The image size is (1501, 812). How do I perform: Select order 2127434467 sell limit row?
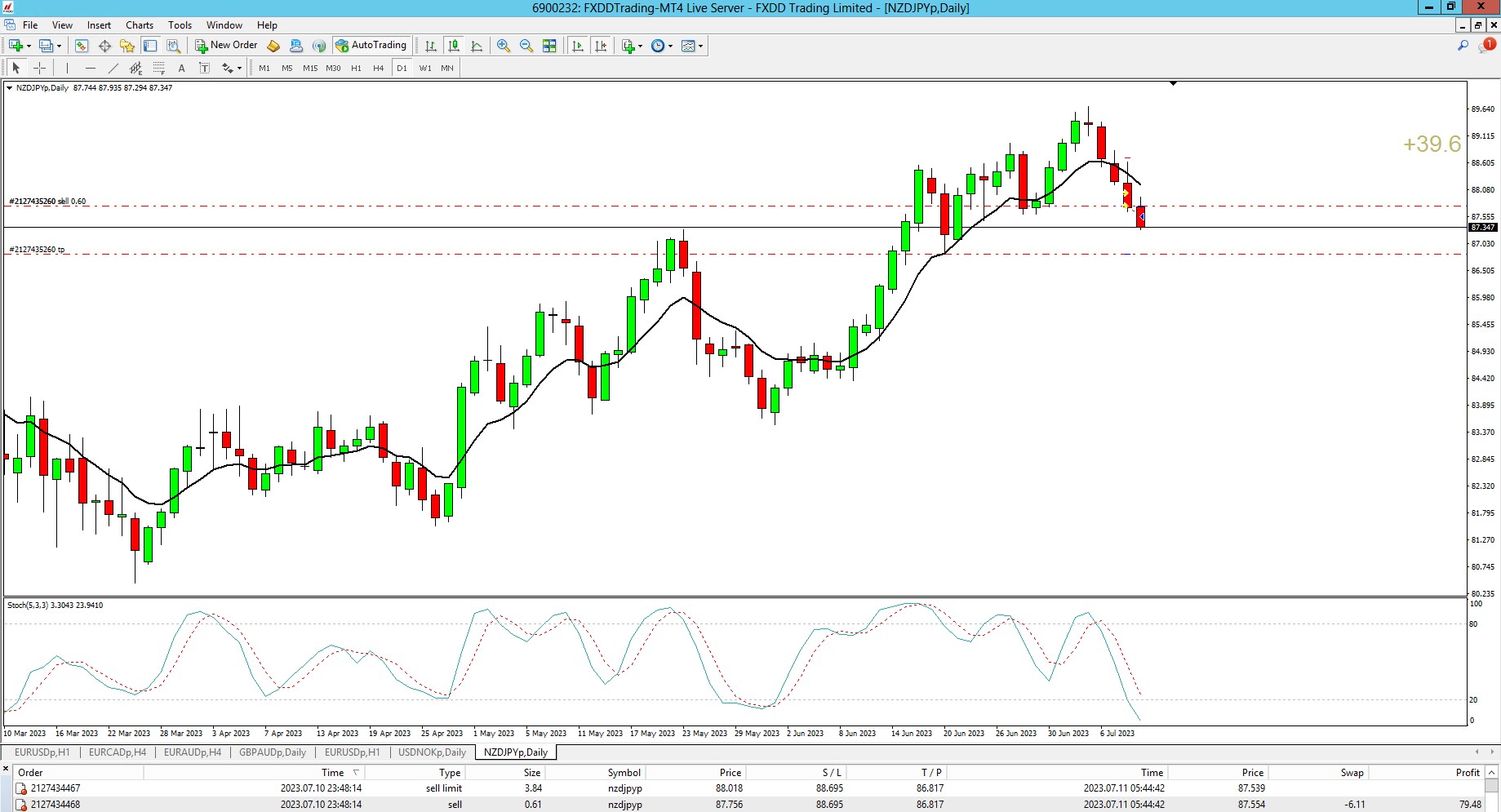749,788
